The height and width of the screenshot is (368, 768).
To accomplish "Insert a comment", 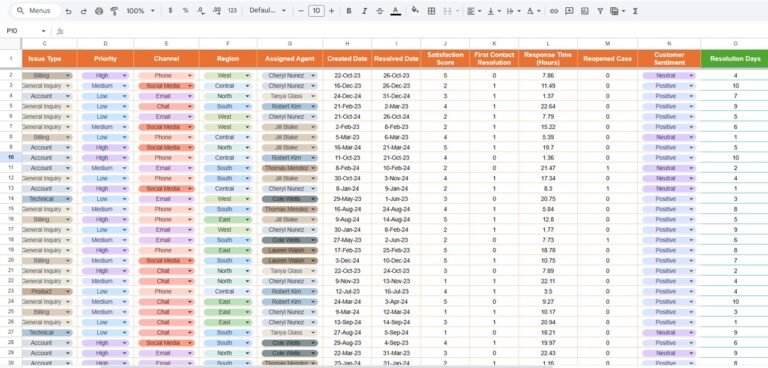I will (569, 11).
